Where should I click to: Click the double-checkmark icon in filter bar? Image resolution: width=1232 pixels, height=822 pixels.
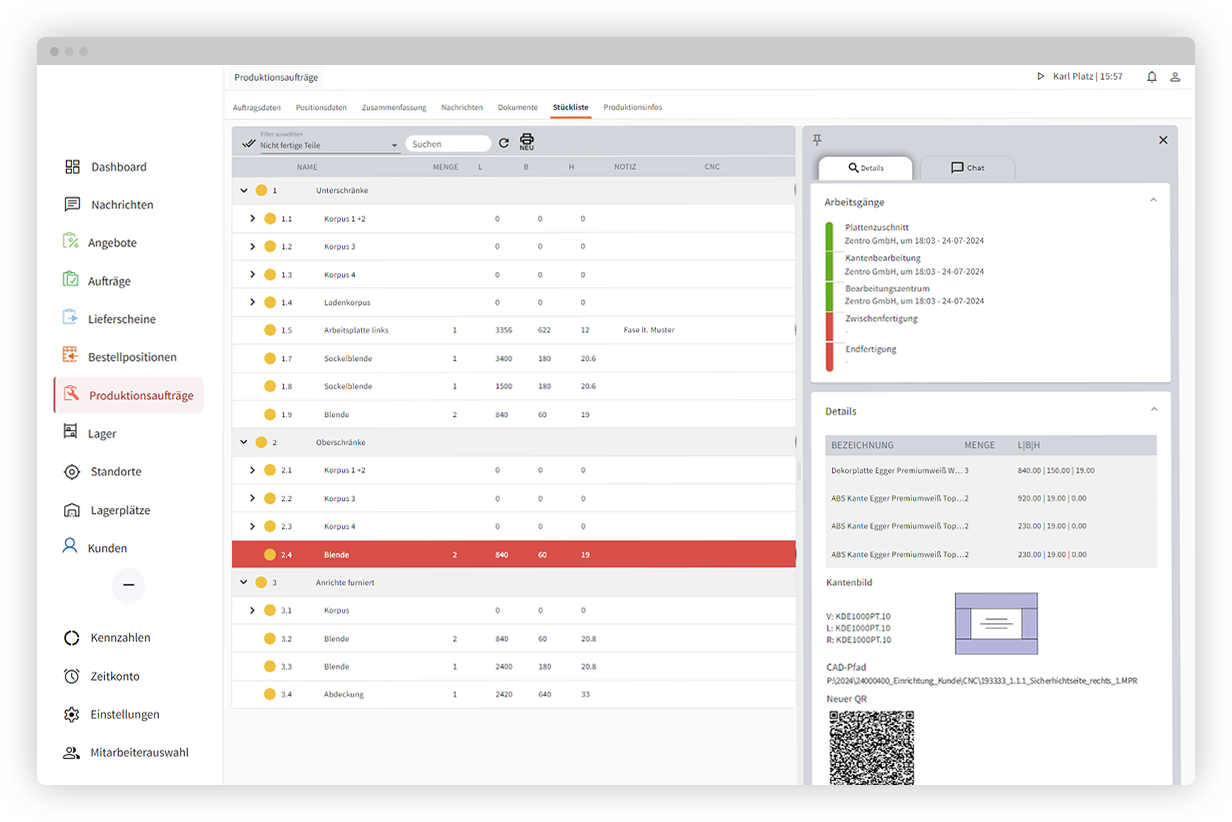[x=248, y=144]
